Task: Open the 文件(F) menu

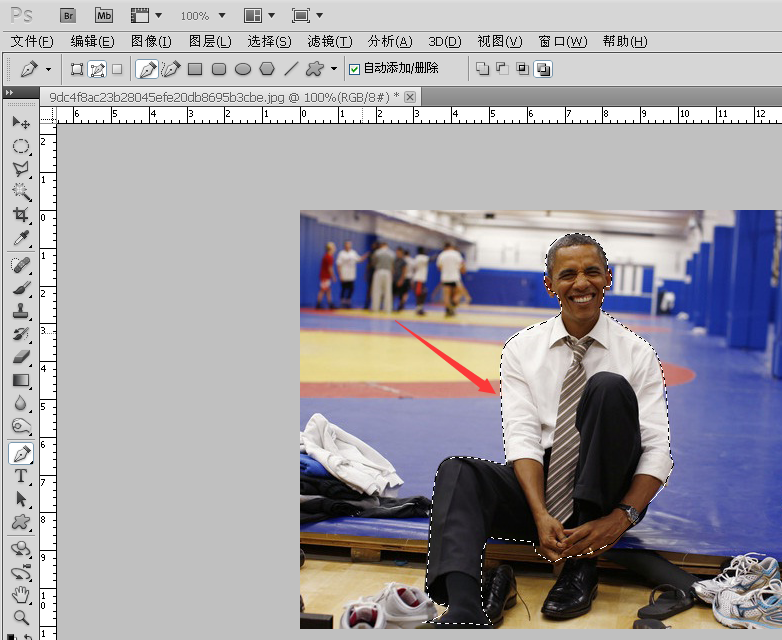Action: click(x=32, y=41)
